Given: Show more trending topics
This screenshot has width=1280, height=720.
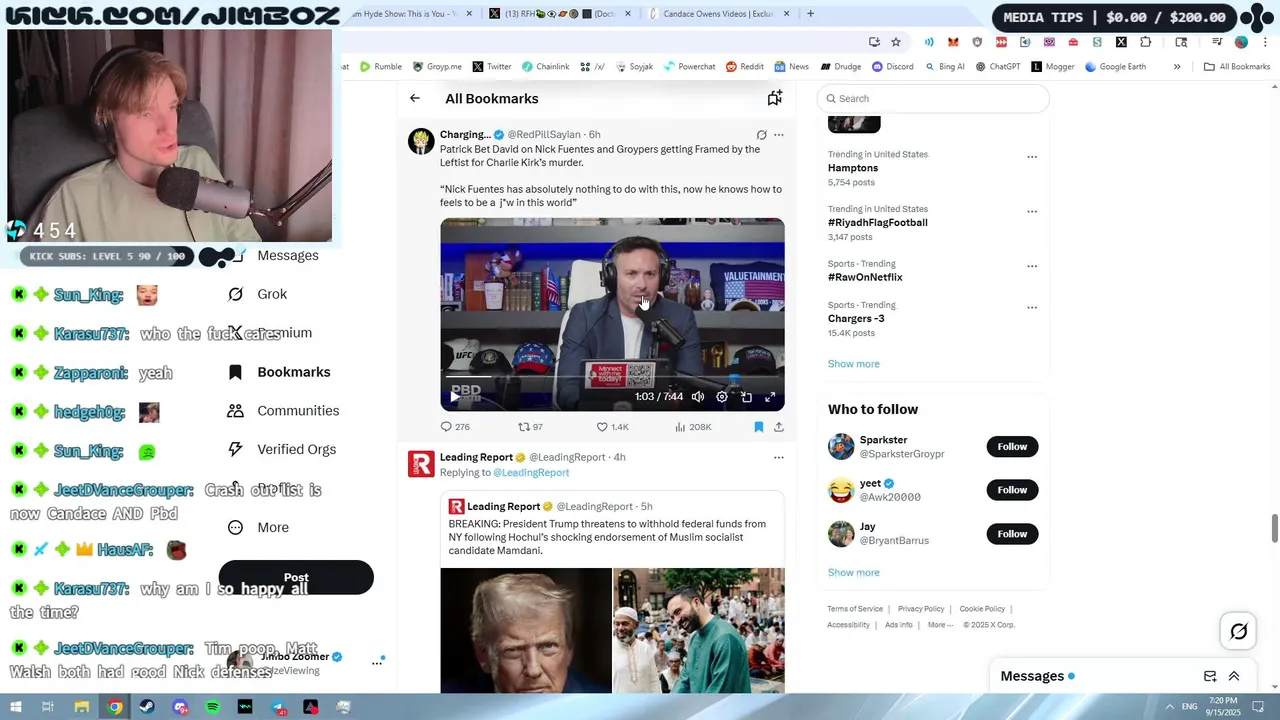Looking at the screenshot, I should click(854, 364).
